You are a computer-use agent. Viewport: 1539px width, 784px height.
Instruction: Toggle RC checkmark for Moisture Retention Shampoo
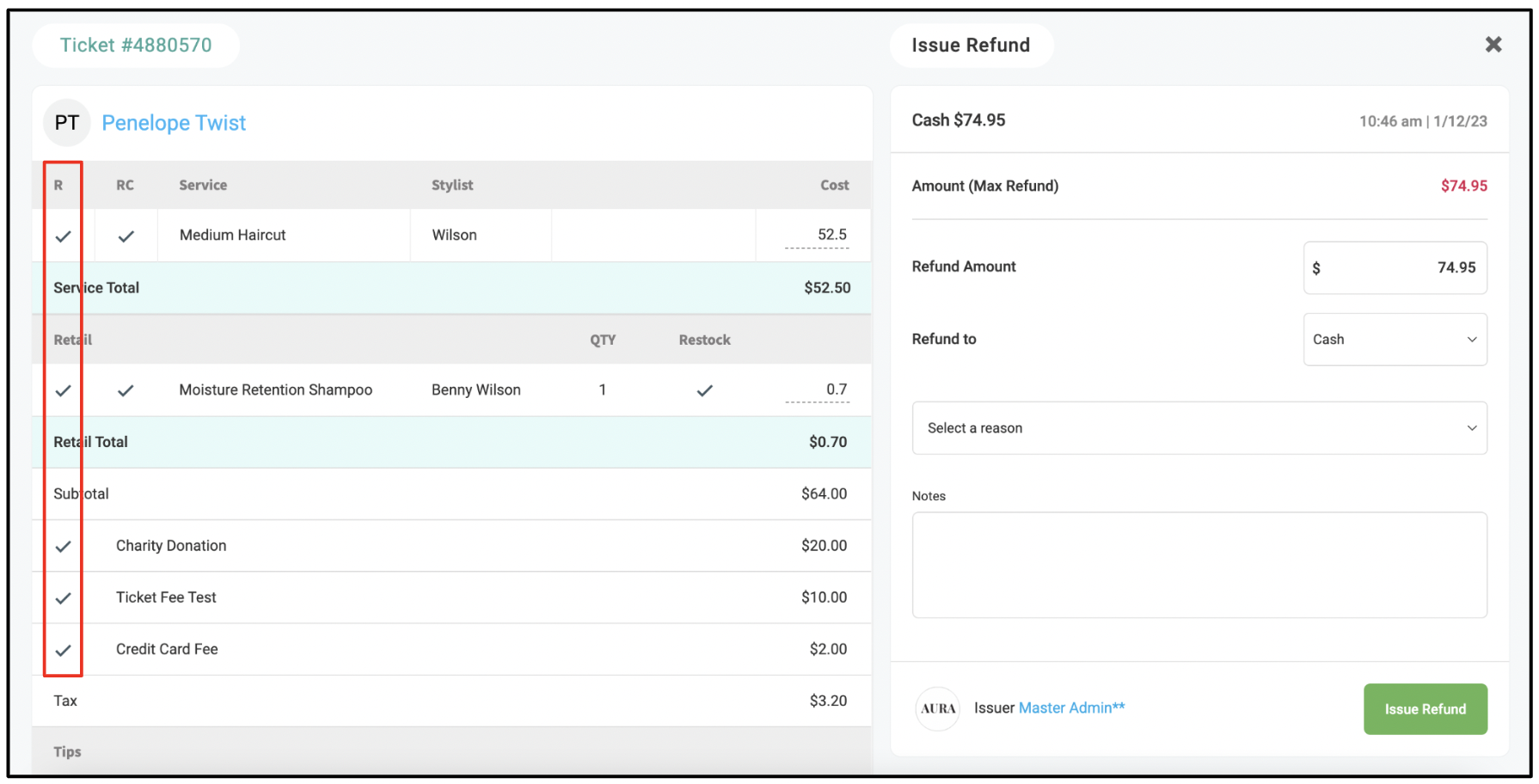click(x=126, y=390)
